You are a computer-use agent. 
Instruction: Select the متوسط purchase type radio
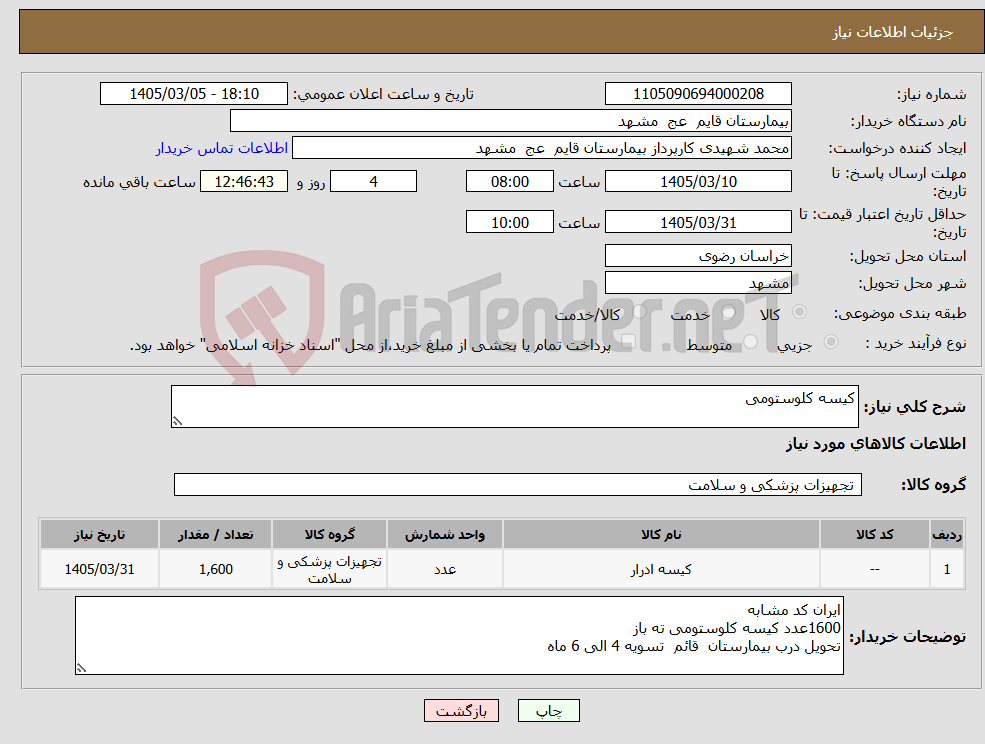750,342
